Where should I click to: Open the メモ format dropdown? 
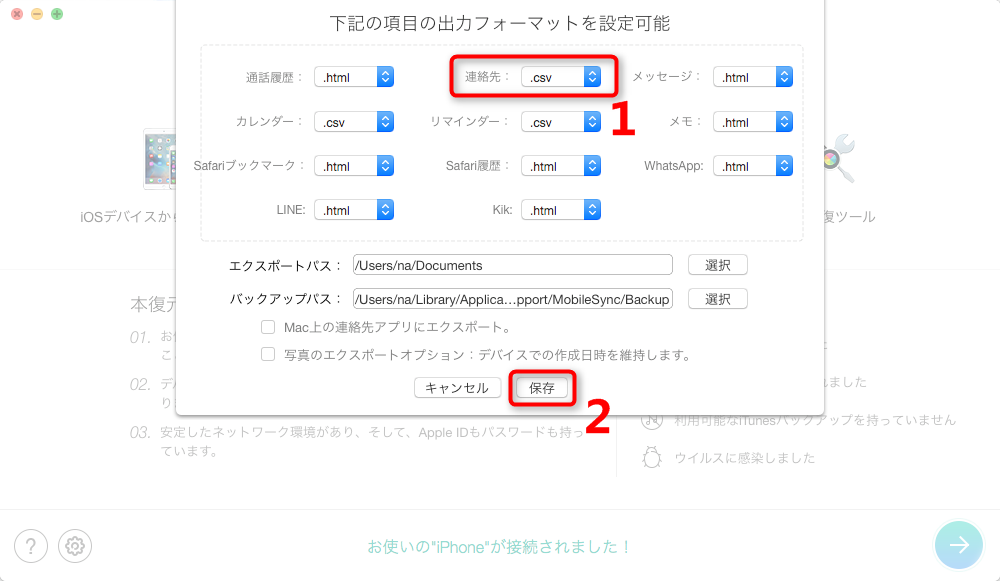click(753, 122)
